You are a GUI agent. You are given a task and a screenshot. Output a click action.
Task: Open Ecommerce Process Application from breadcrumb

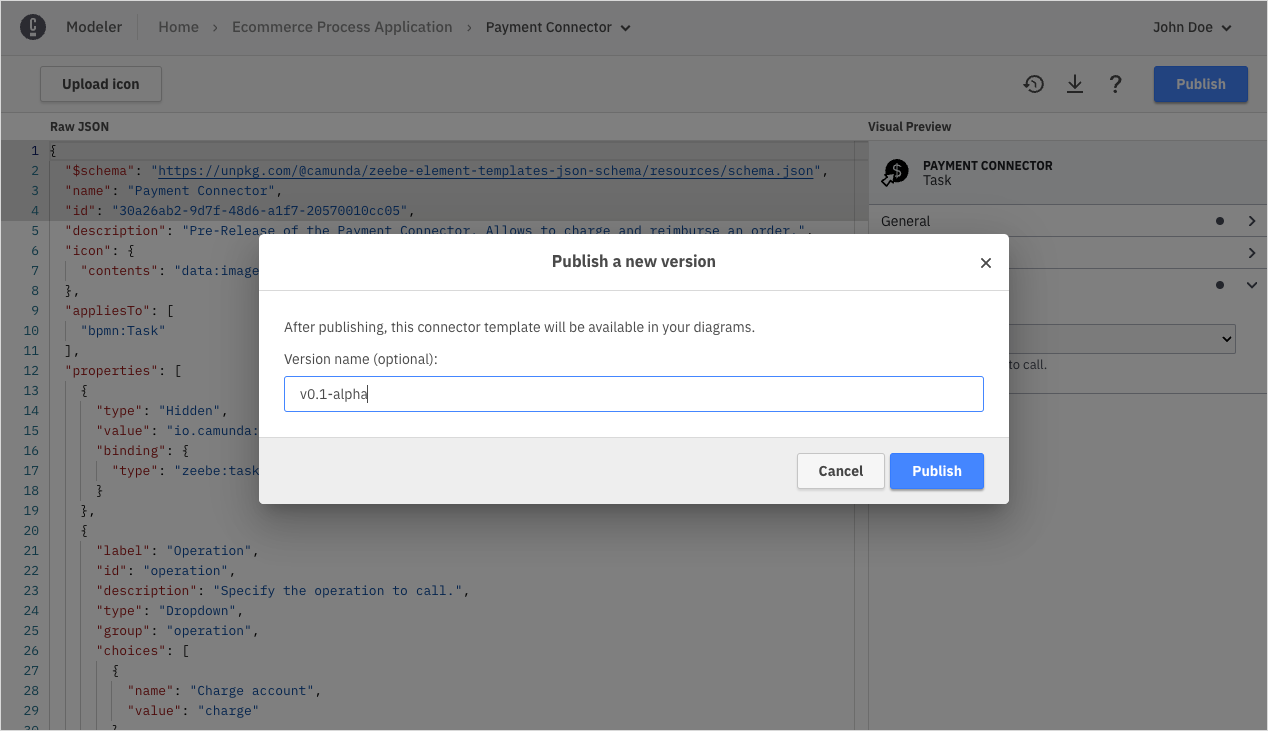342,27
